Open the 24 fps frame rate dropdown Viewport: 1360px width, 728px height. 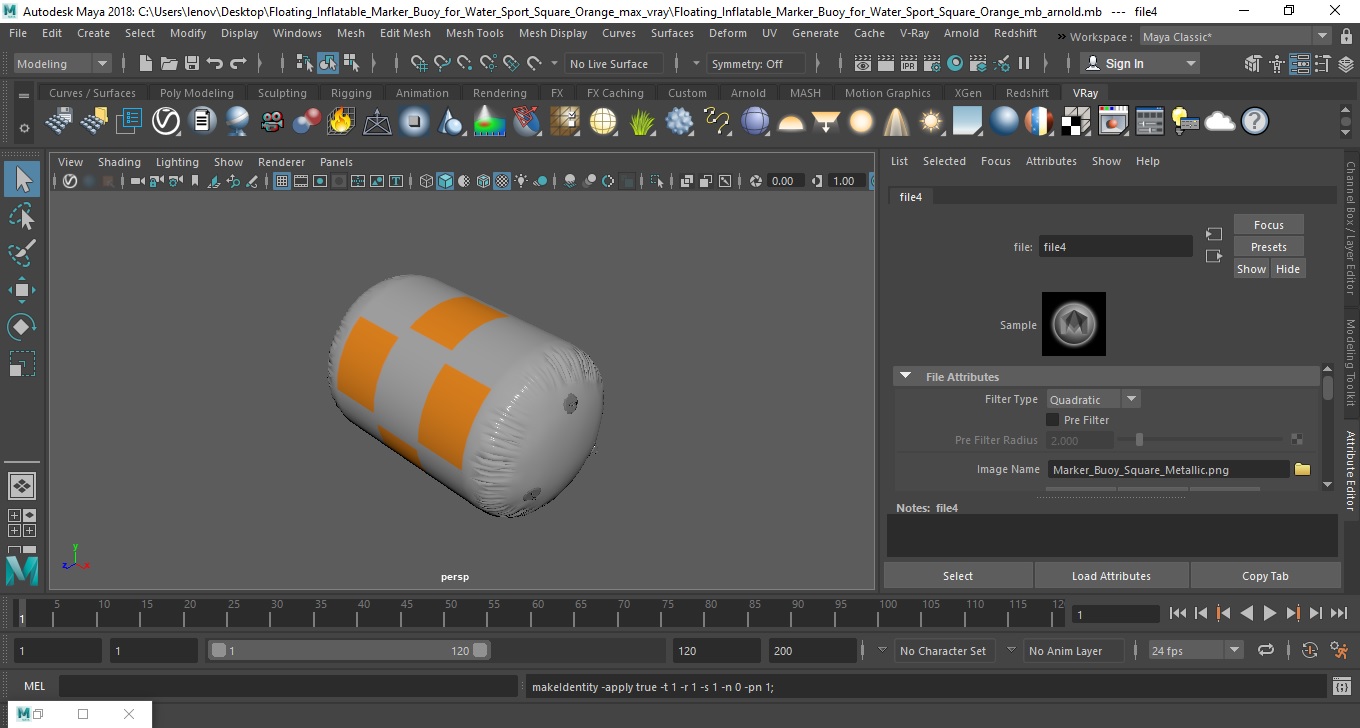pos(1196,650)
